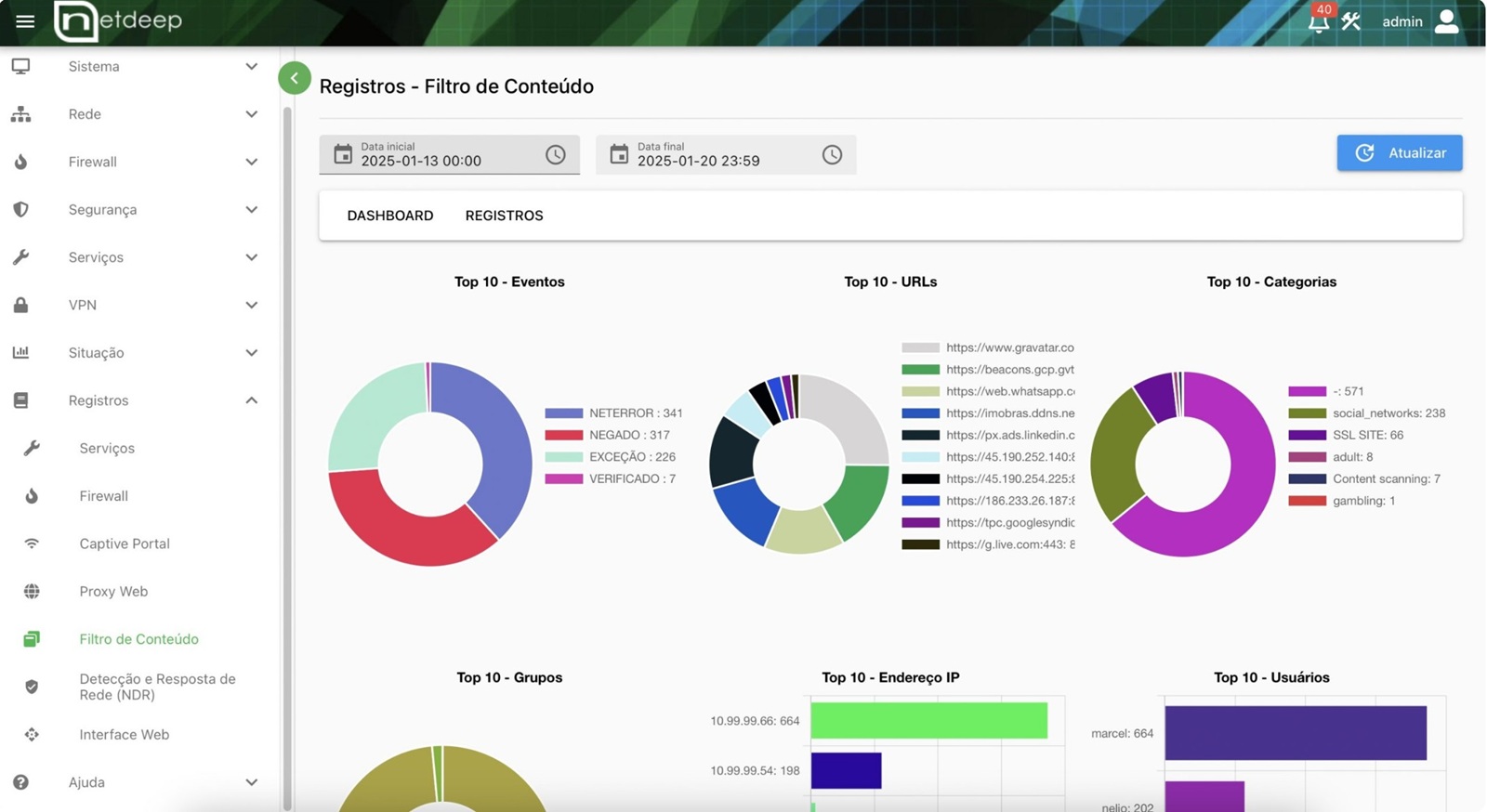Click the Atualizar button

point(1400,153)
